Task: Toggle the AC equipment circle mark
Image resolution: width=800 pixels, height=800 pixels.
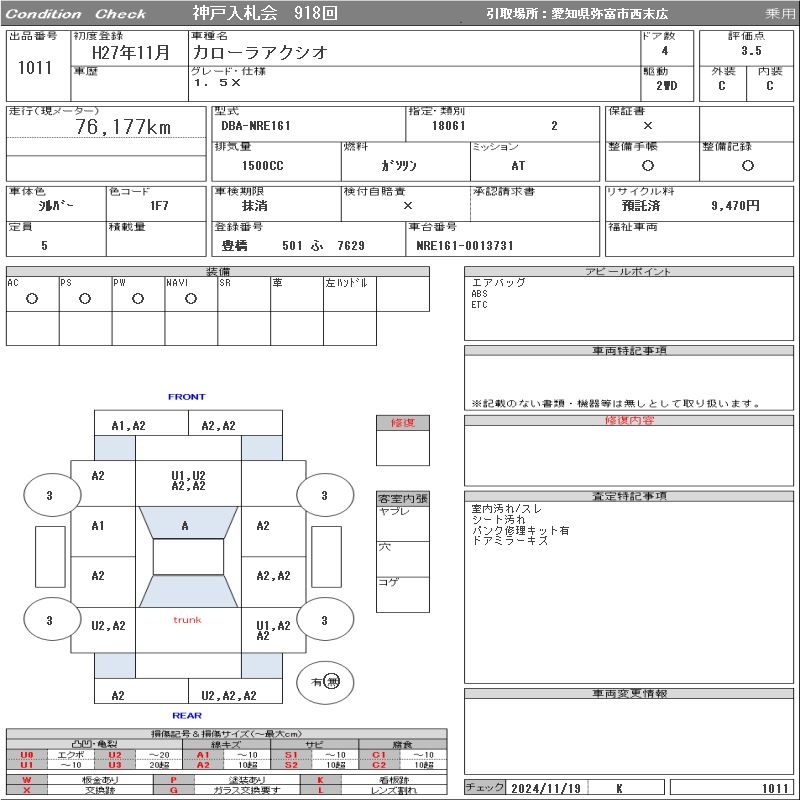Action: (x=32, y=298)
